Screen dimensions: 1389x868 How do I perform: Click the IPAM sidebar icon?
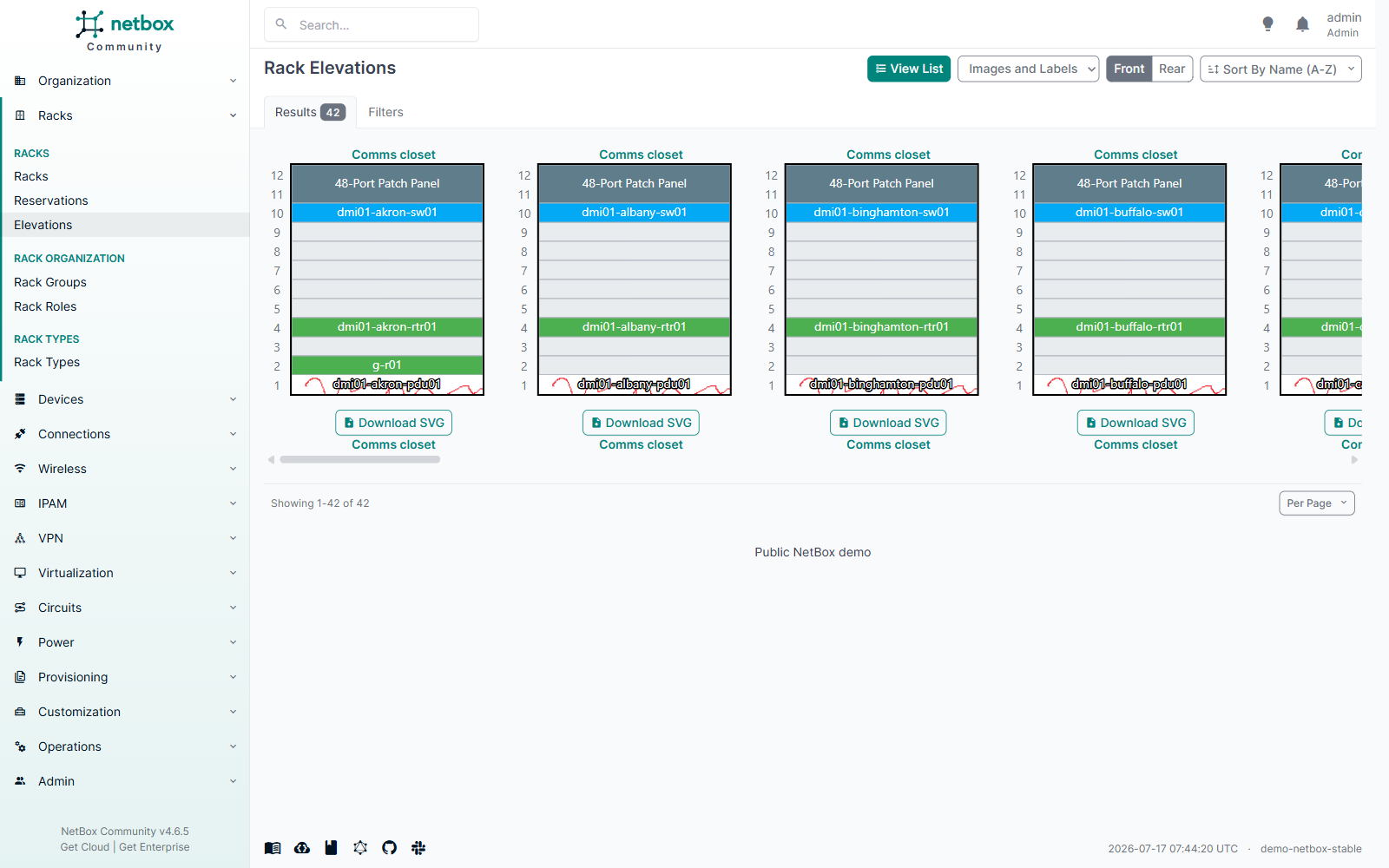(20, 503)
